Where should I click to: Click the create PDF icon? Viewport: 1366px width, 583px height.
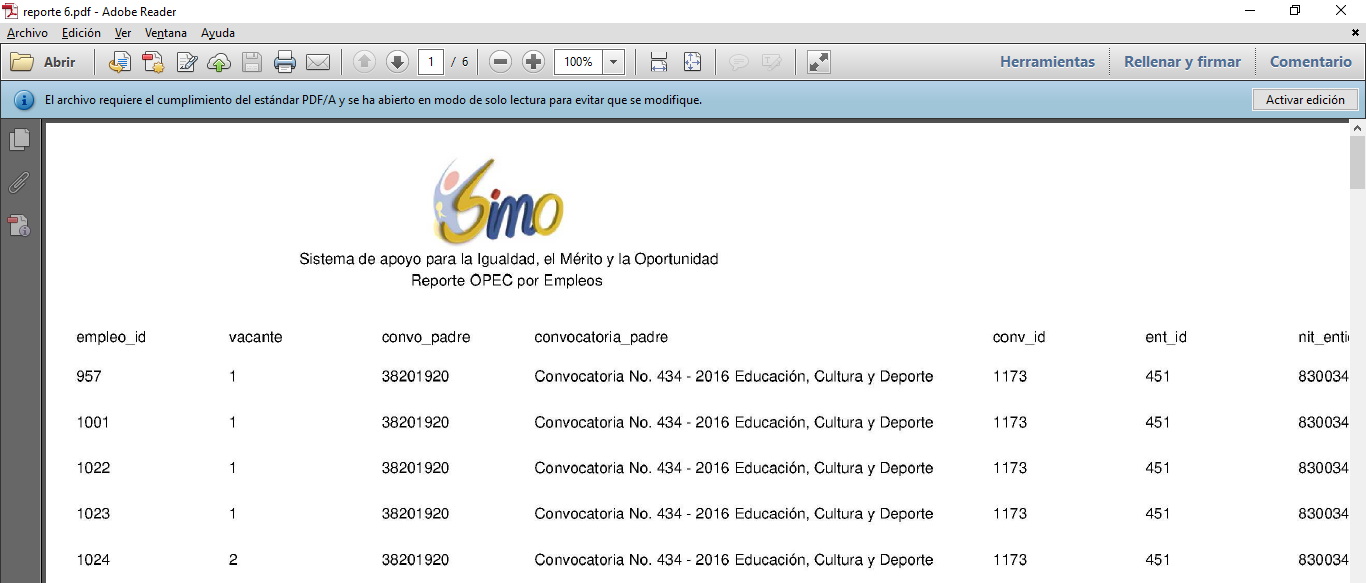tap(153, 62)
